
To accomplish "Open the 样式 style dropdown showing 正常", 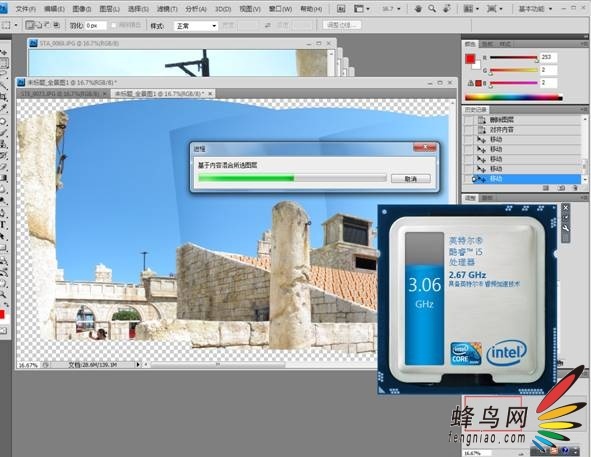I will pyautogui.click(x=196, y=26).
